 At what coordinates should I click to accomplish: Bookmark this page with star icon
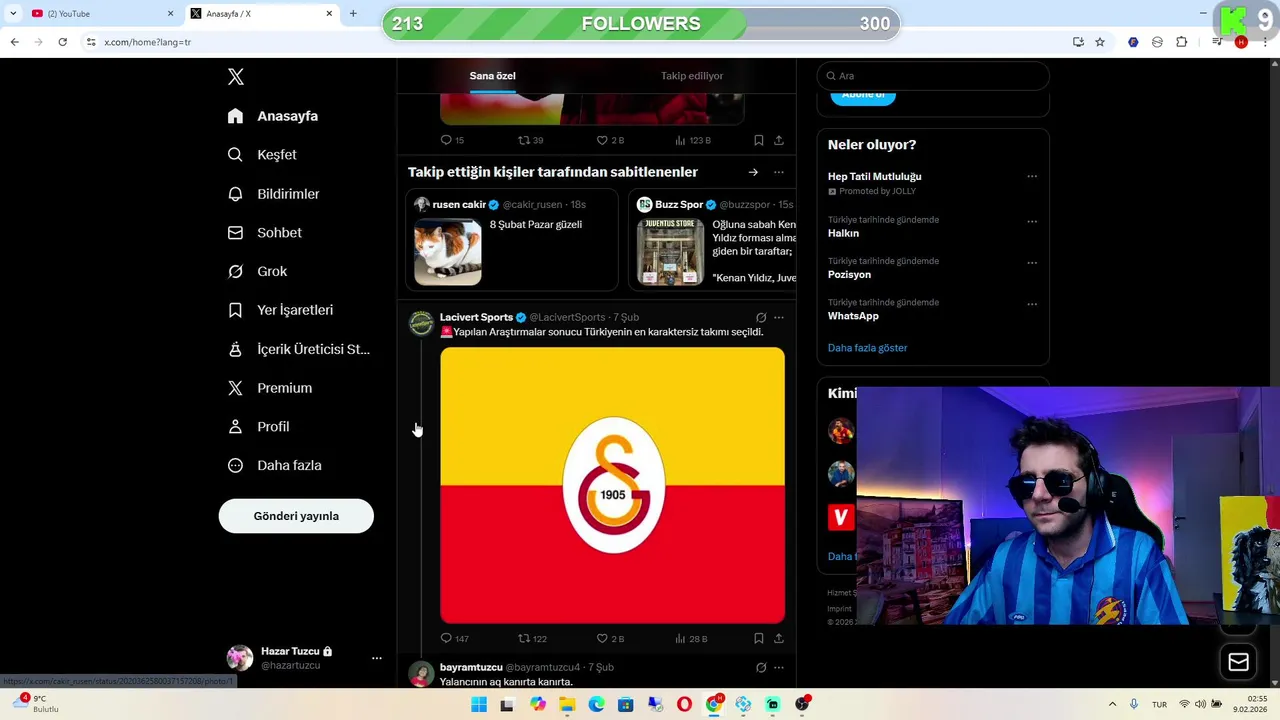1100,42
